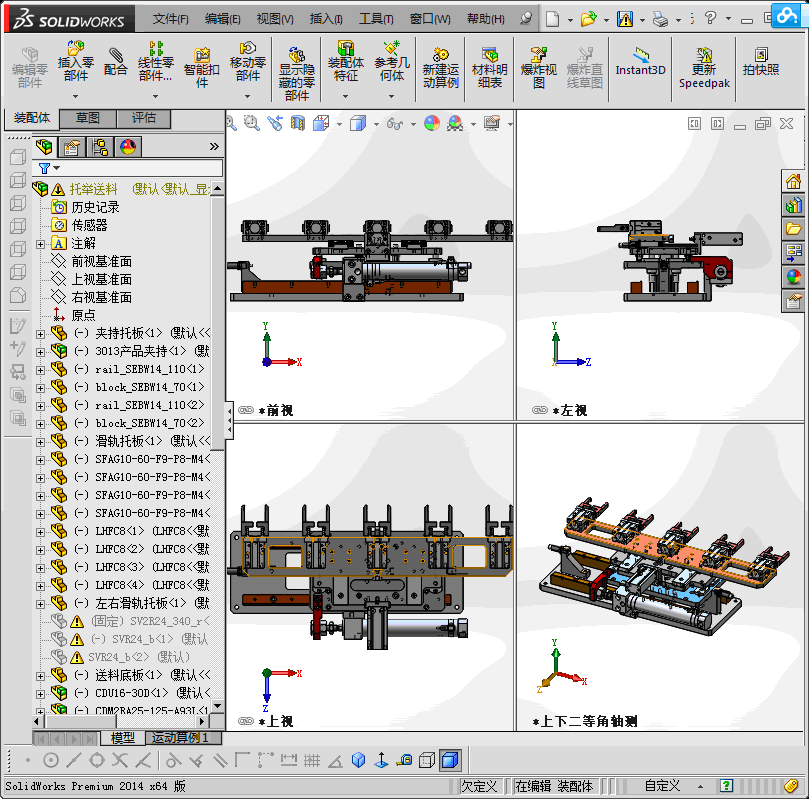Open the ConfigurationManager tab icon
Image resolution: width=809 pixels, height=799 pixels.
(100, 147)
